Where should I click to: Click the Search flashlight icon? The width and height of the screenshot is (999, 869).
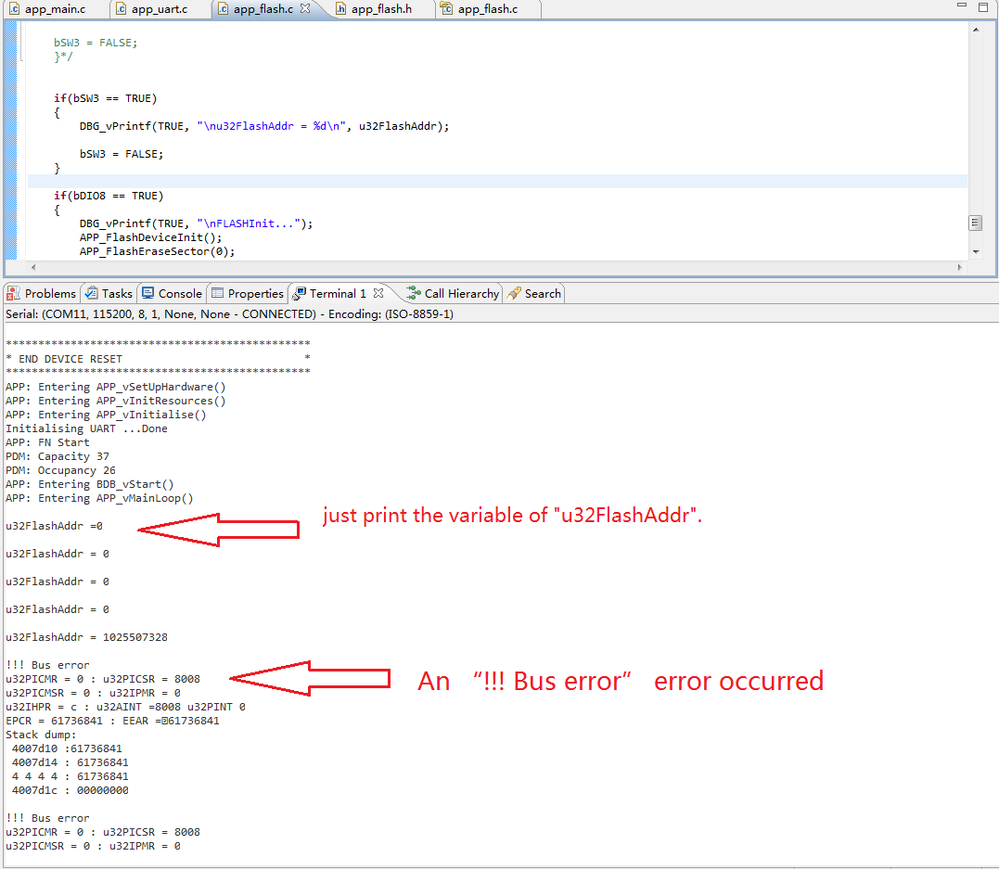[x=514, y=293]
